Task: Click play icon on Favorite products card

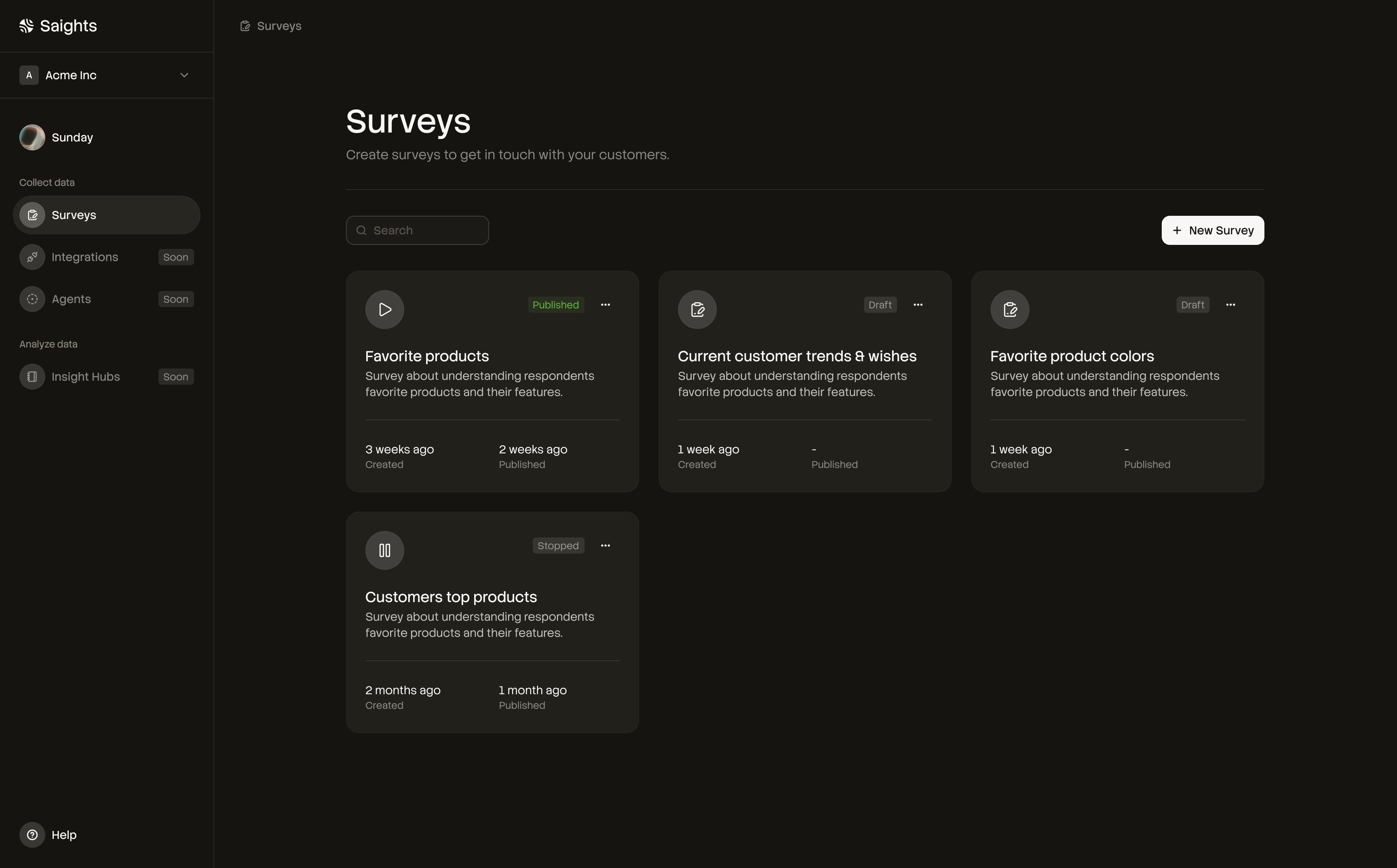Action: [385, 310]
